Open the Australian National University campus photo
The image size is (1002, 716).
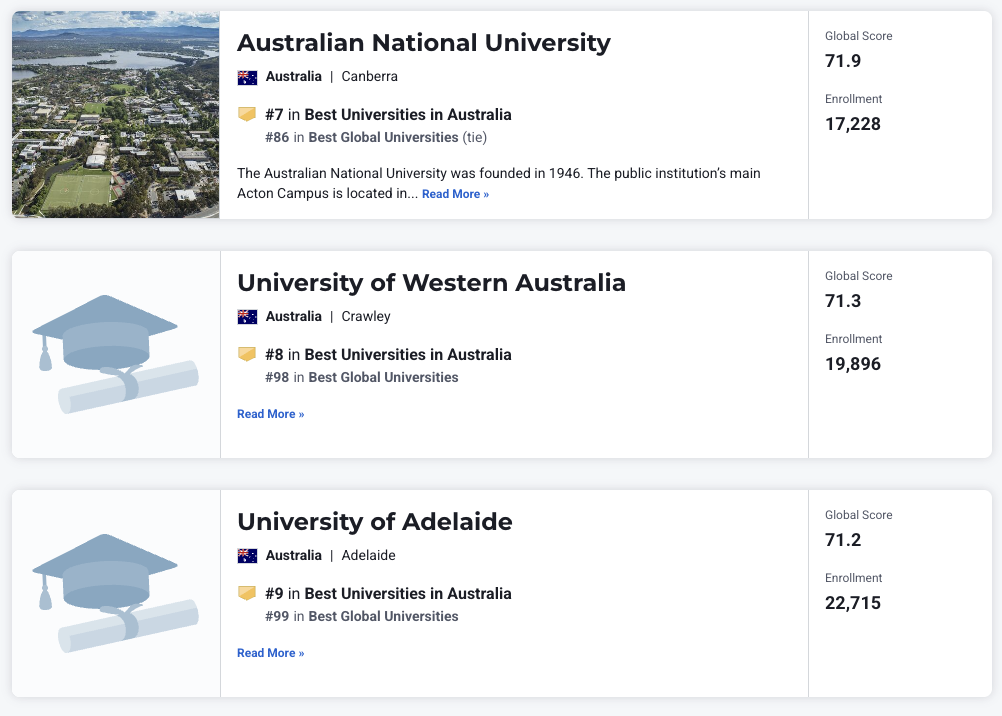(x=116, y=114)
